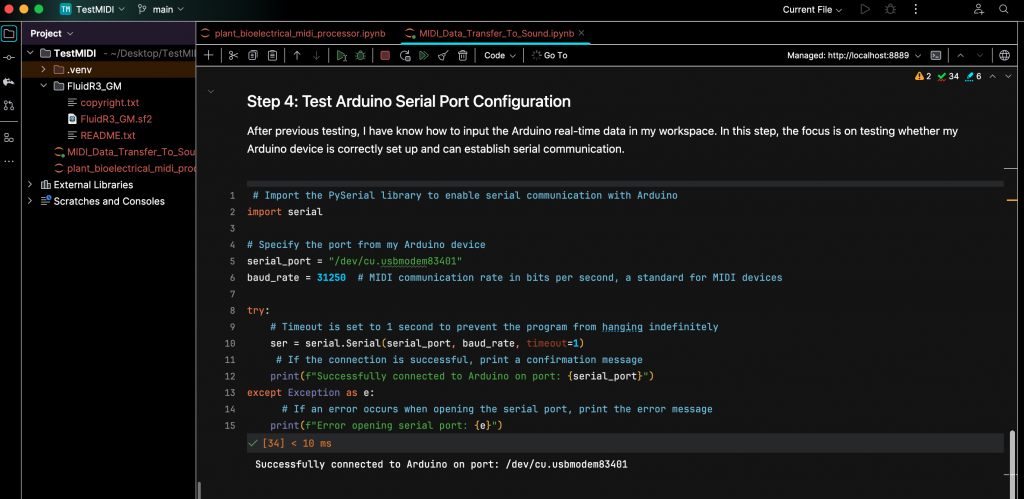Debug the current cell with bug icon
The width and height of the screenshot is (1024, 499).
[360, 56]
